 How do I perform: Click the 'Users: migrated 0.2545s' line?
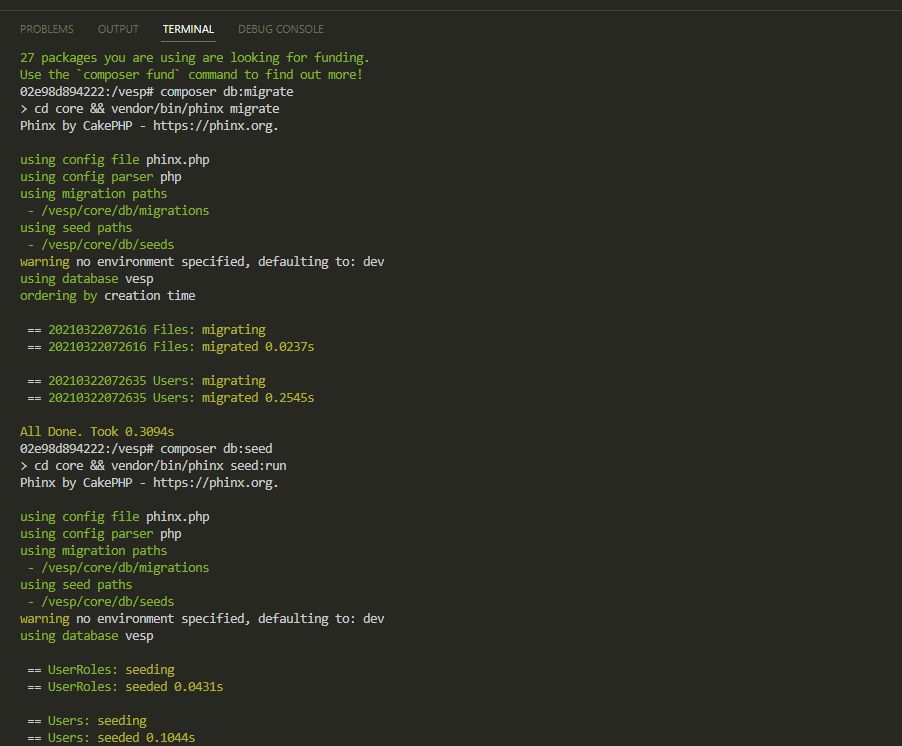pyautogui.click(x=171, y=398)
